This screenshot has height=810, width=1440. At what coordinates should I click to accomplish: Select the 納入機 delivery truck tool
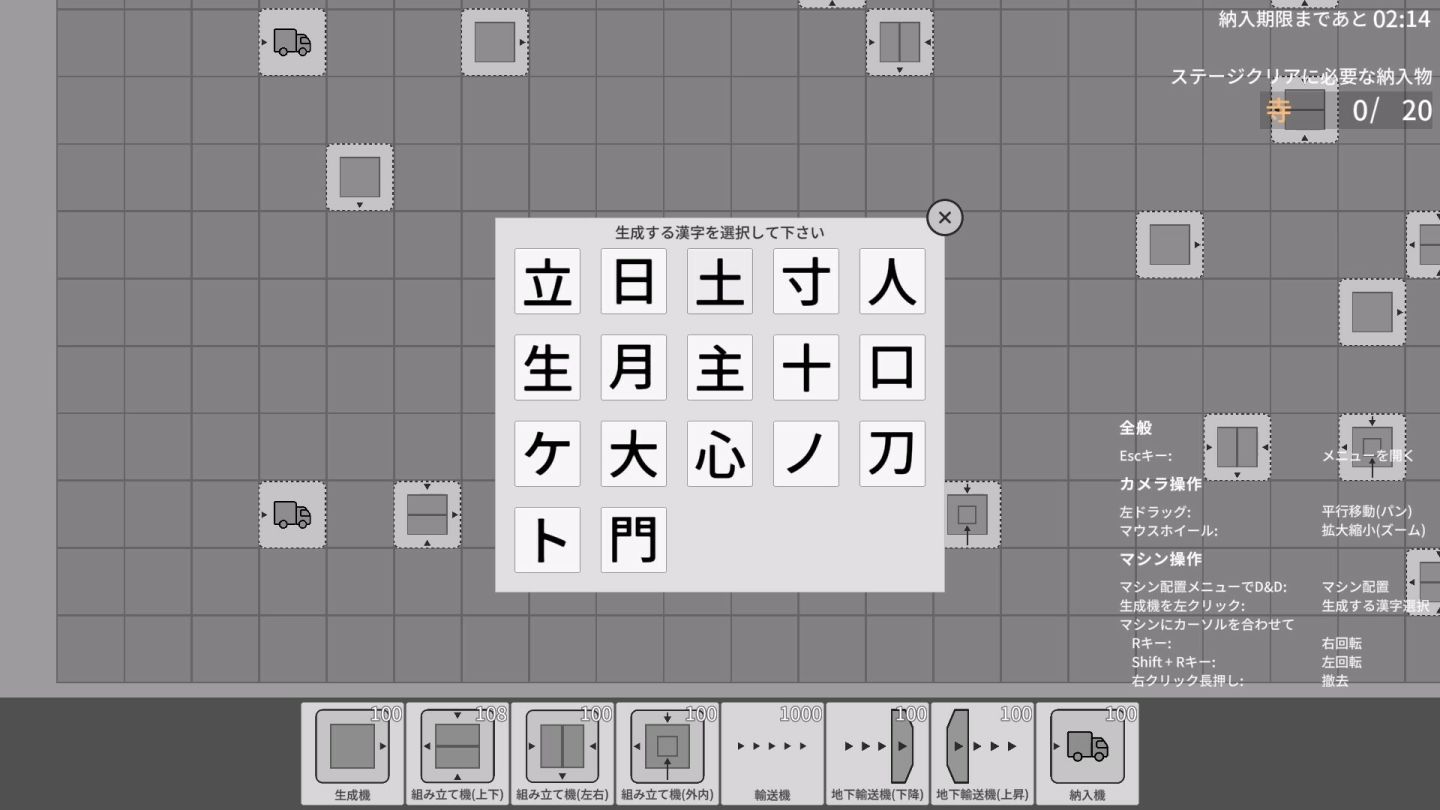point(1087,753)
